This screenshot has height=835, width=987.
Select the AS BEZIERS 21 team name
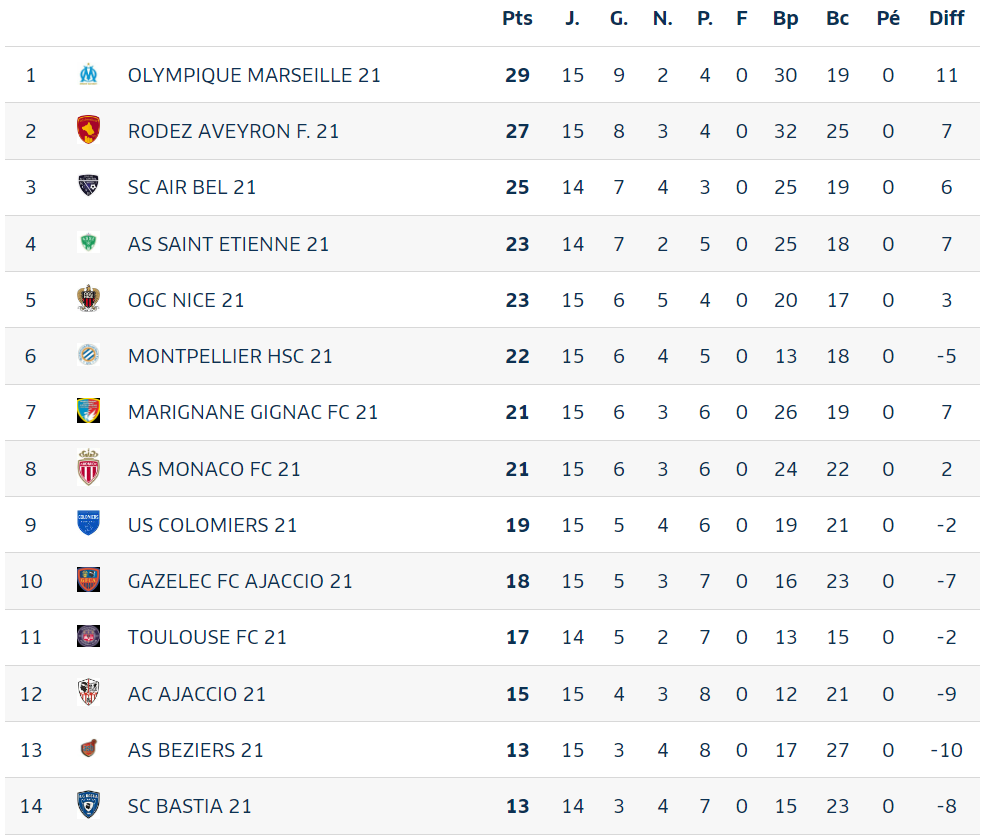pos(195,750)
